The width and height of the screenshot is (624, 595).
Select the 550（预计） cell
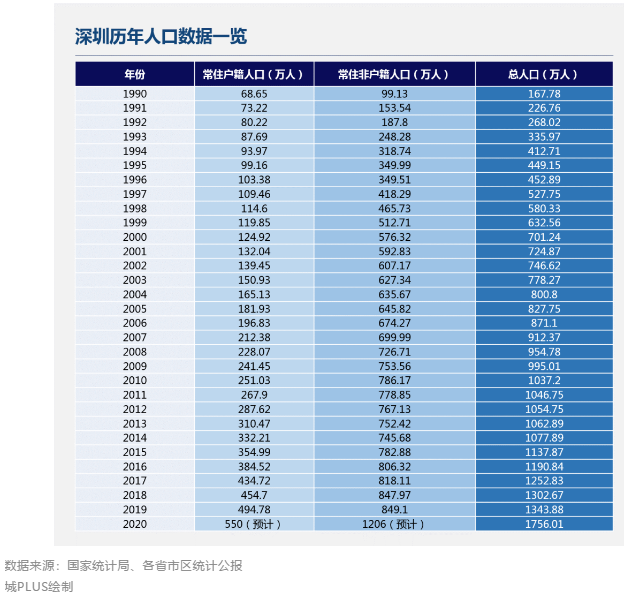254,523
